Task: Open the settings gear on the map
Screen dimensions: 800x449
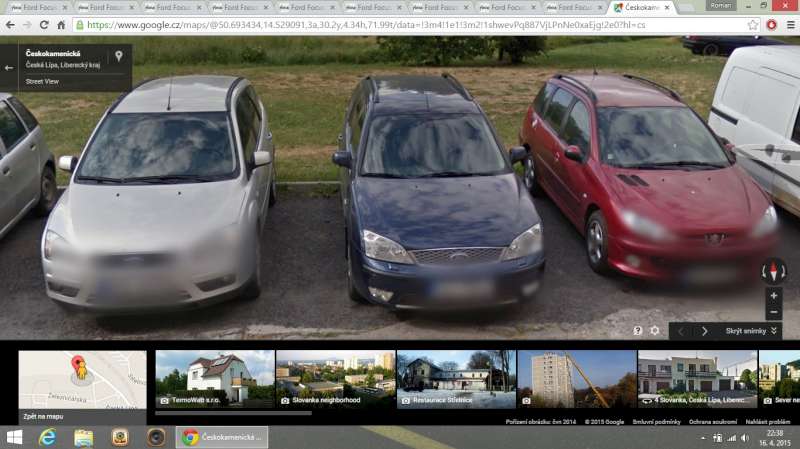Action: click(x=655, y=331)
